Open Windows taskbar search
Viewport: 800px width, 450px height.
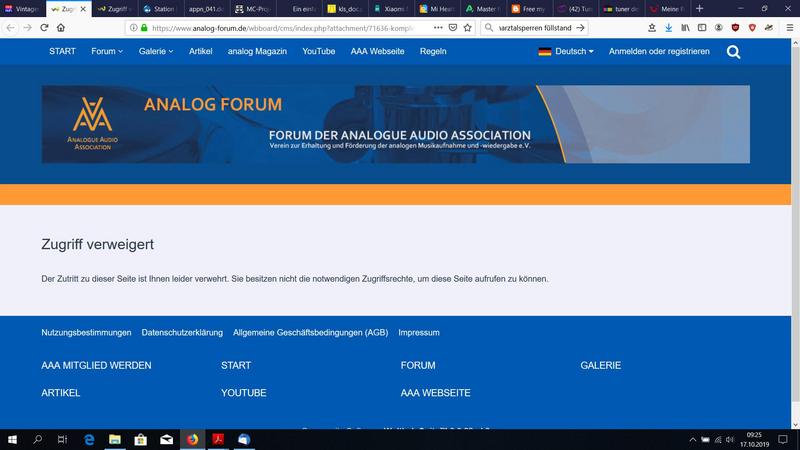pos(37,439)
